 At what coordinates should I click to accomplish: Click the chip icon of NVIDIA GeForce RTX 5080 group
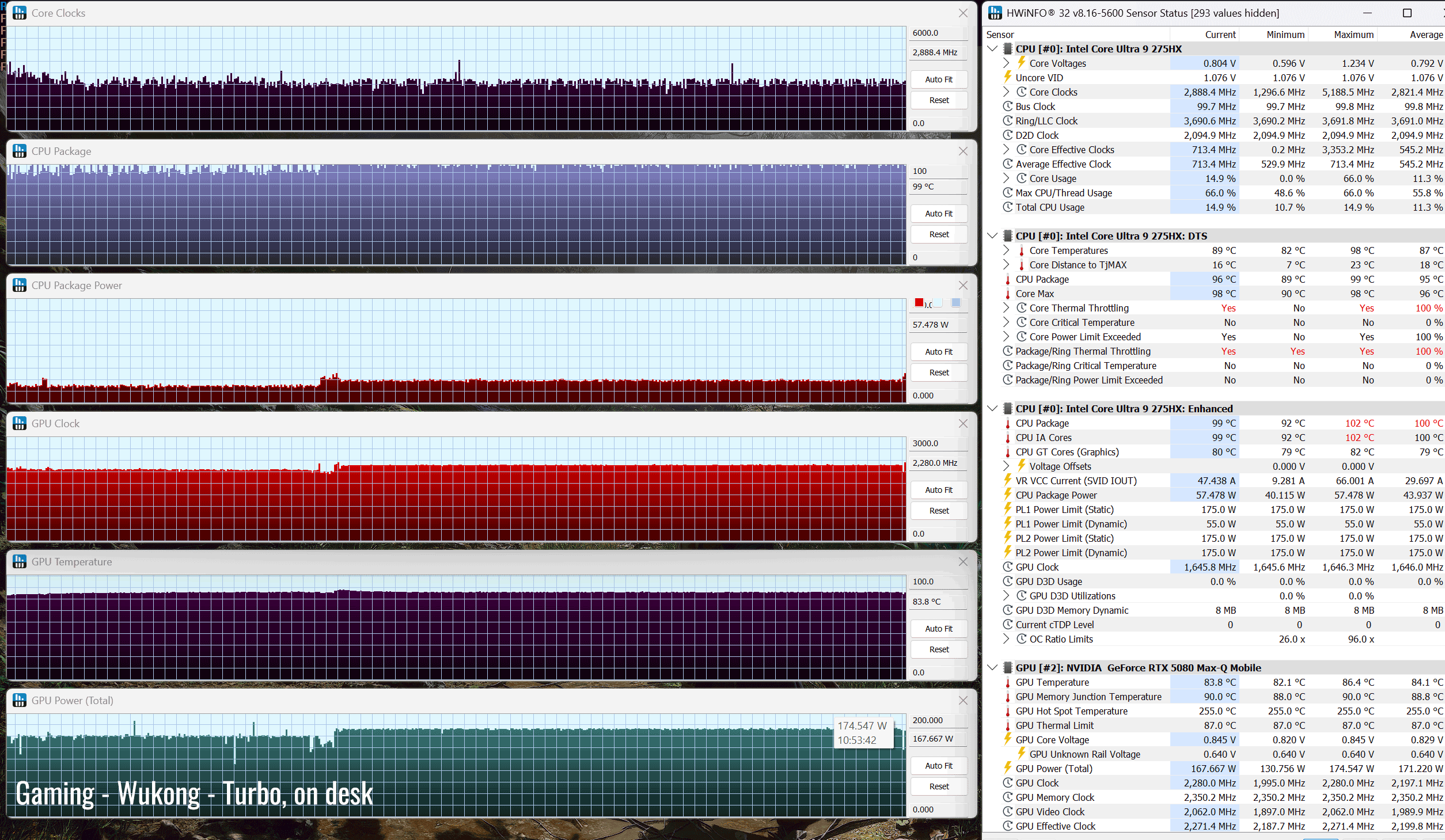(x=1008, y=668)
